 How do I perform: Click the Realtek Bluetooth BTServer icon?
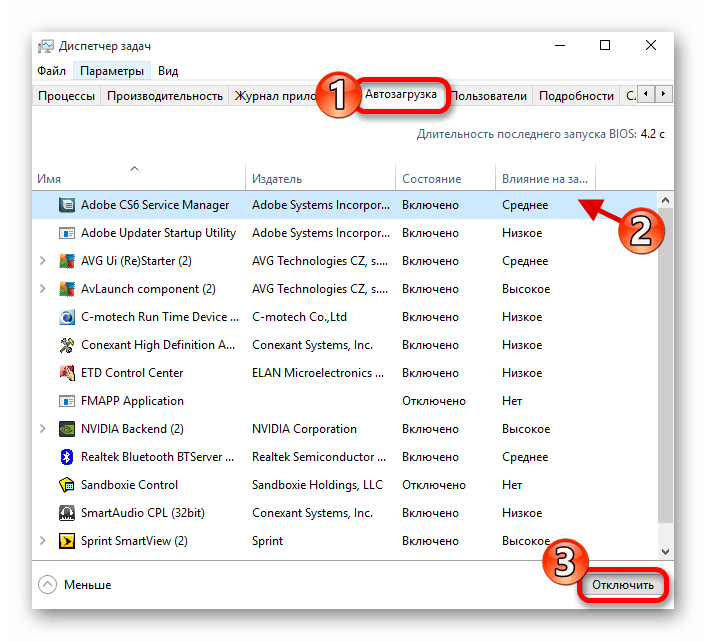coord(67,457)
